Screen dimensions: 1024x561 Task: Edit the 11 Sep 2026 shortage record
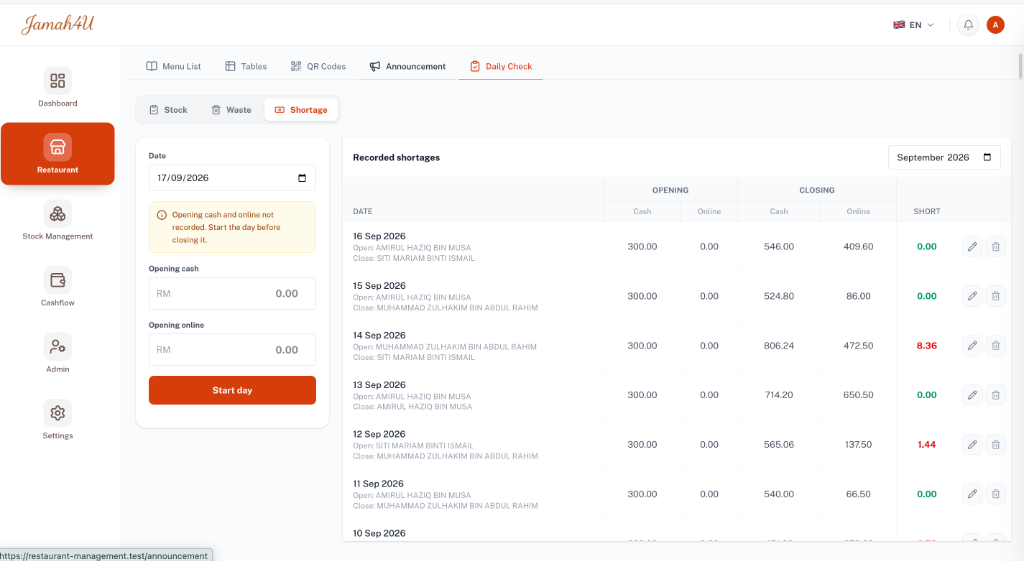click(x=972, y=494)
